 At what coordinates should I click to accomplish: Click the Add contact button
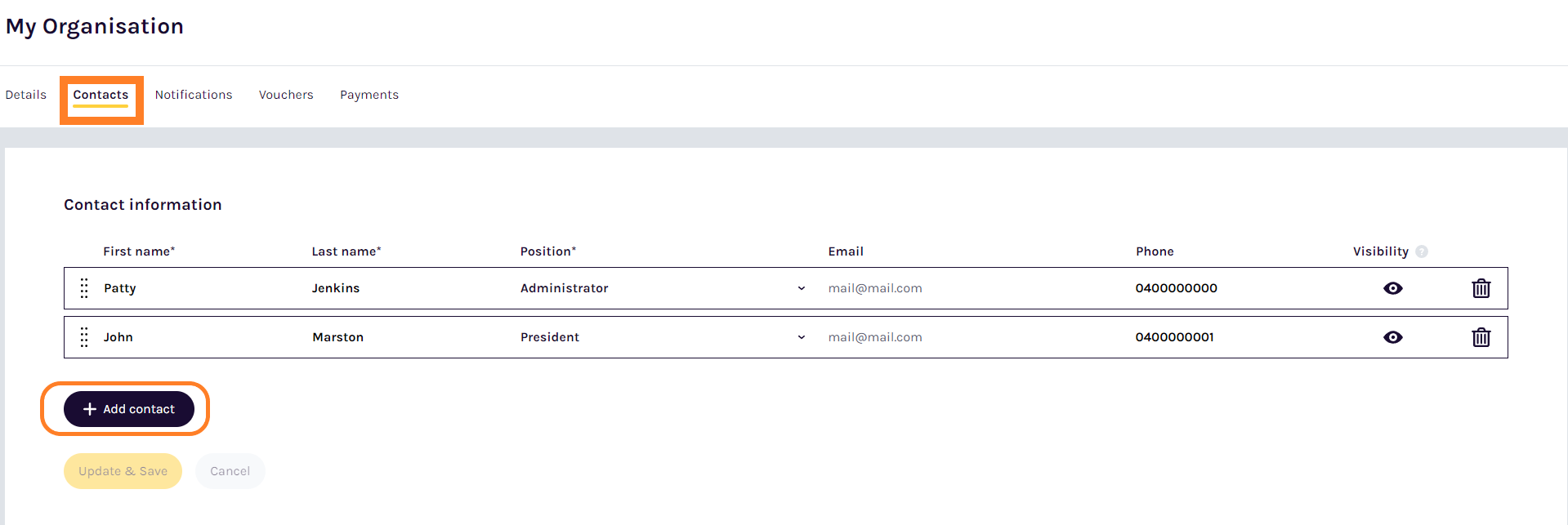[x=129, y=409]
